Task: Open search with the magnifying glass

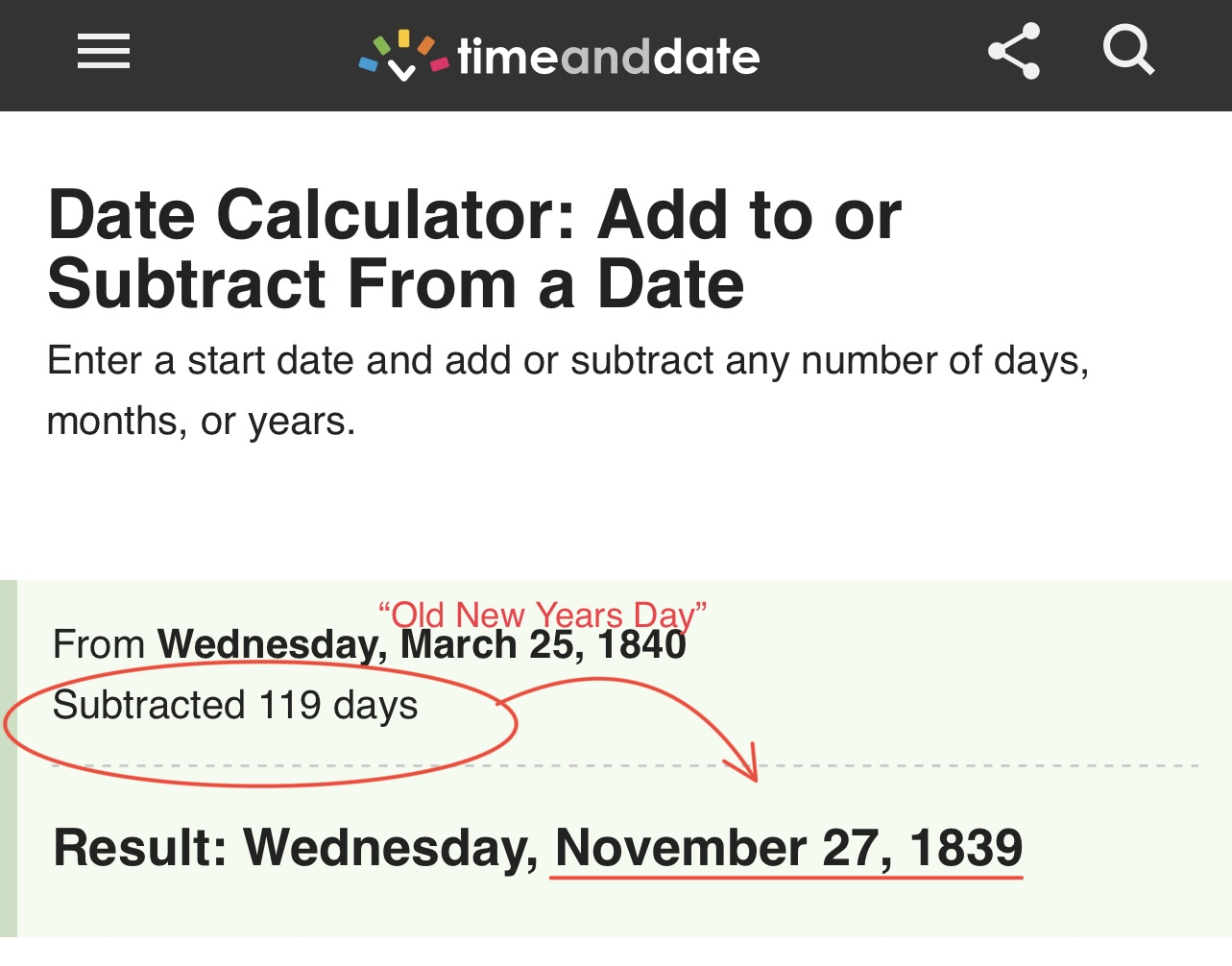Action: [x=1127, y=50]
